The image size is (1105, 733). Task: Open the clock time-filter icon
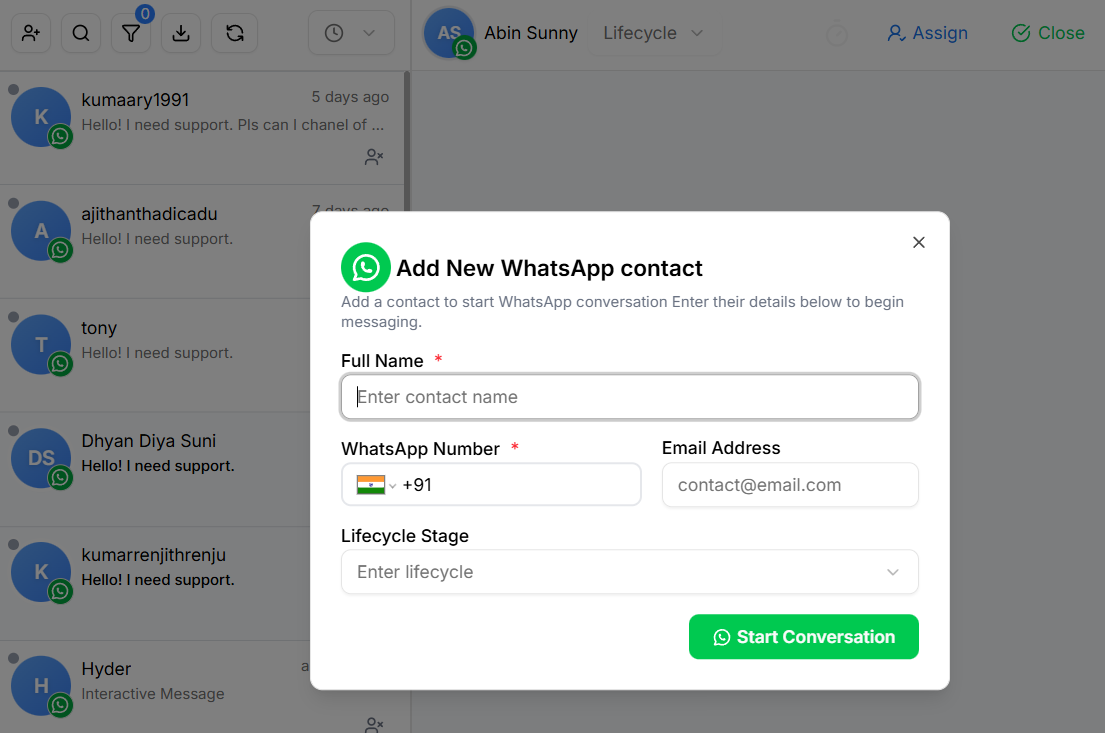point(332,32)
